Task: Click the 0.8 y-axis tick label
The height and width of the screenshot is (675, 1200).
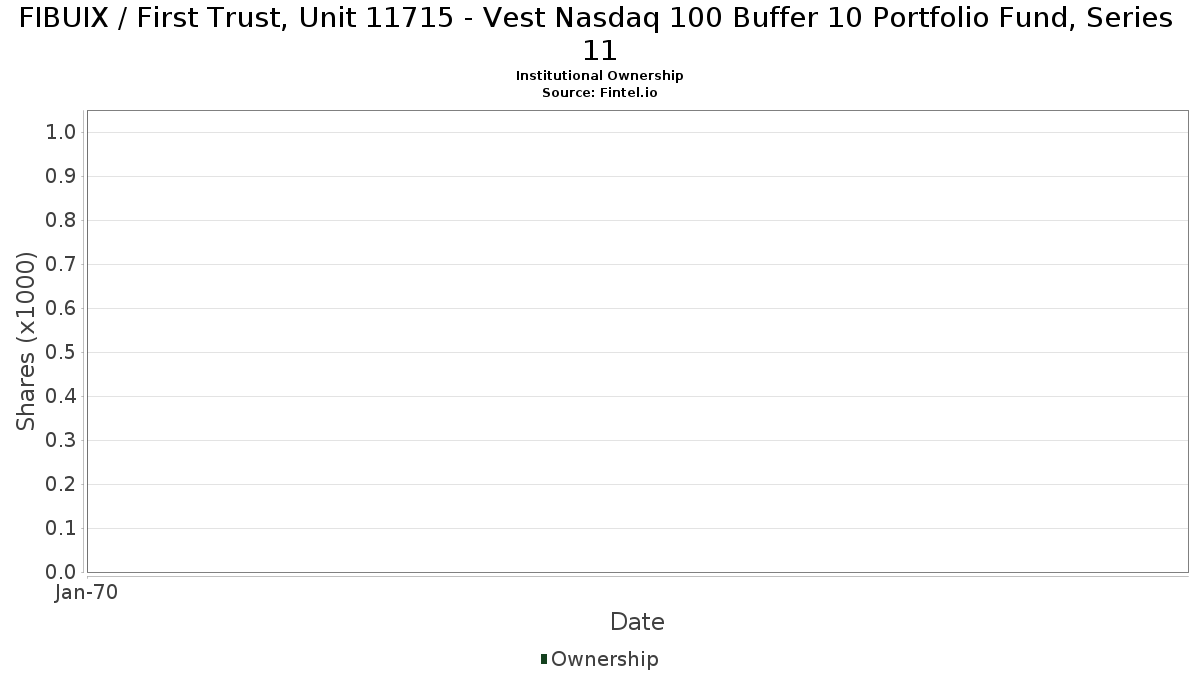Action: (x=61, y=221)
